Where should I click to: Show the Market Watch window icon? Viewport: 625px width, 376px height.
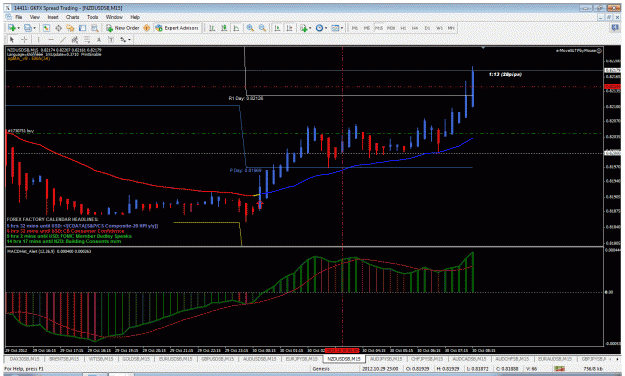46,28
